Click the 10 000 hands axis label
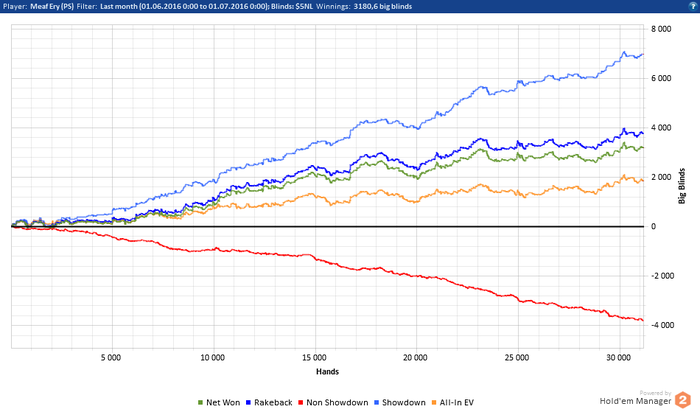 tap(212, 358)
